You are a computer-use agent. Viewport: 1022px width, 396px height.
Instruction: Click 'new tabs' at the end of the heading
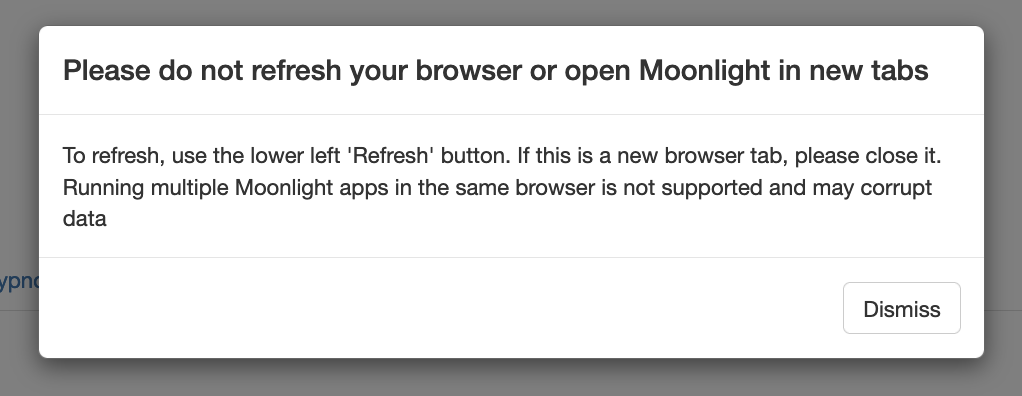coord(869,70)
